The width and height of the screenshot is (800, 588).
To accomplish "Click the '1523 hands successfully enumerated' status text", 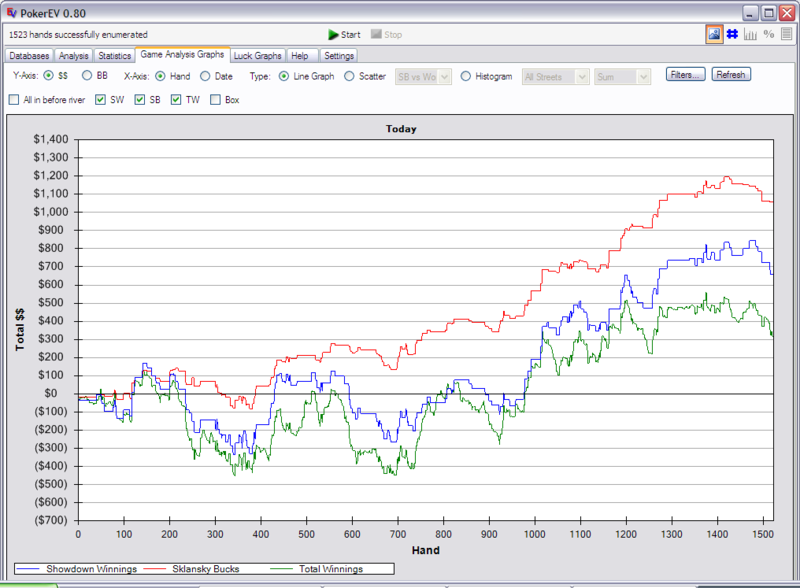I will tap(78, 34).
